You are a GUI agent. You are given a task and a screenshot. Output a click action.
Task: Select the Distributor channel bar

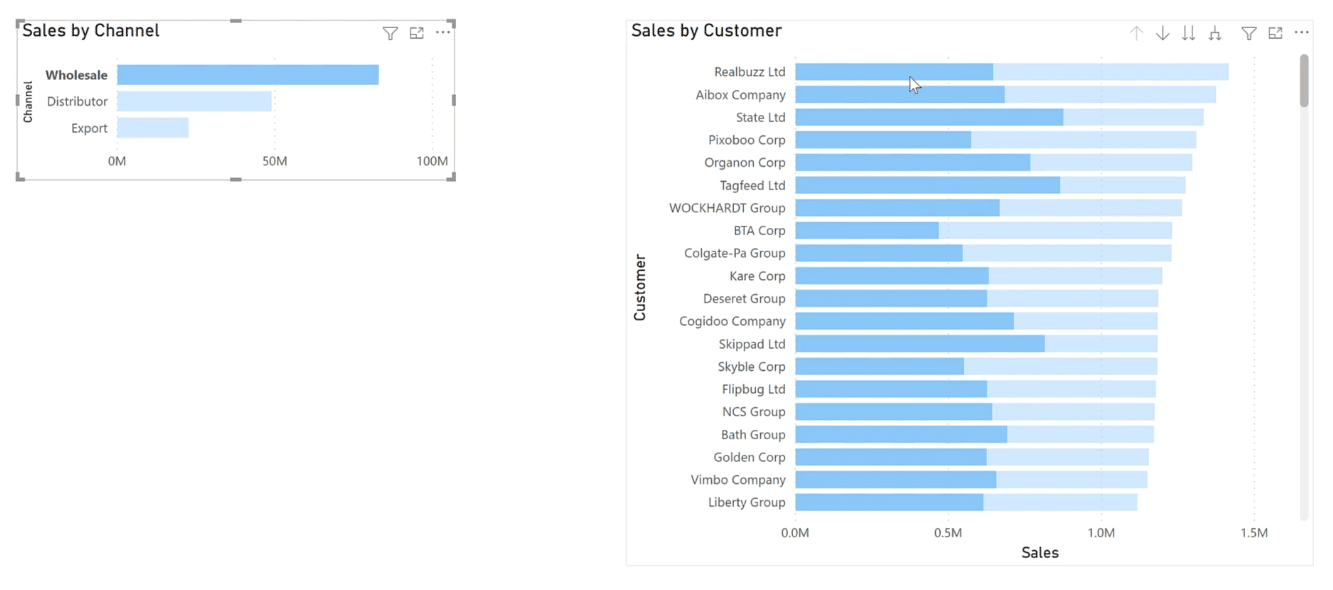pyautogui.click(x=194, y=101)
